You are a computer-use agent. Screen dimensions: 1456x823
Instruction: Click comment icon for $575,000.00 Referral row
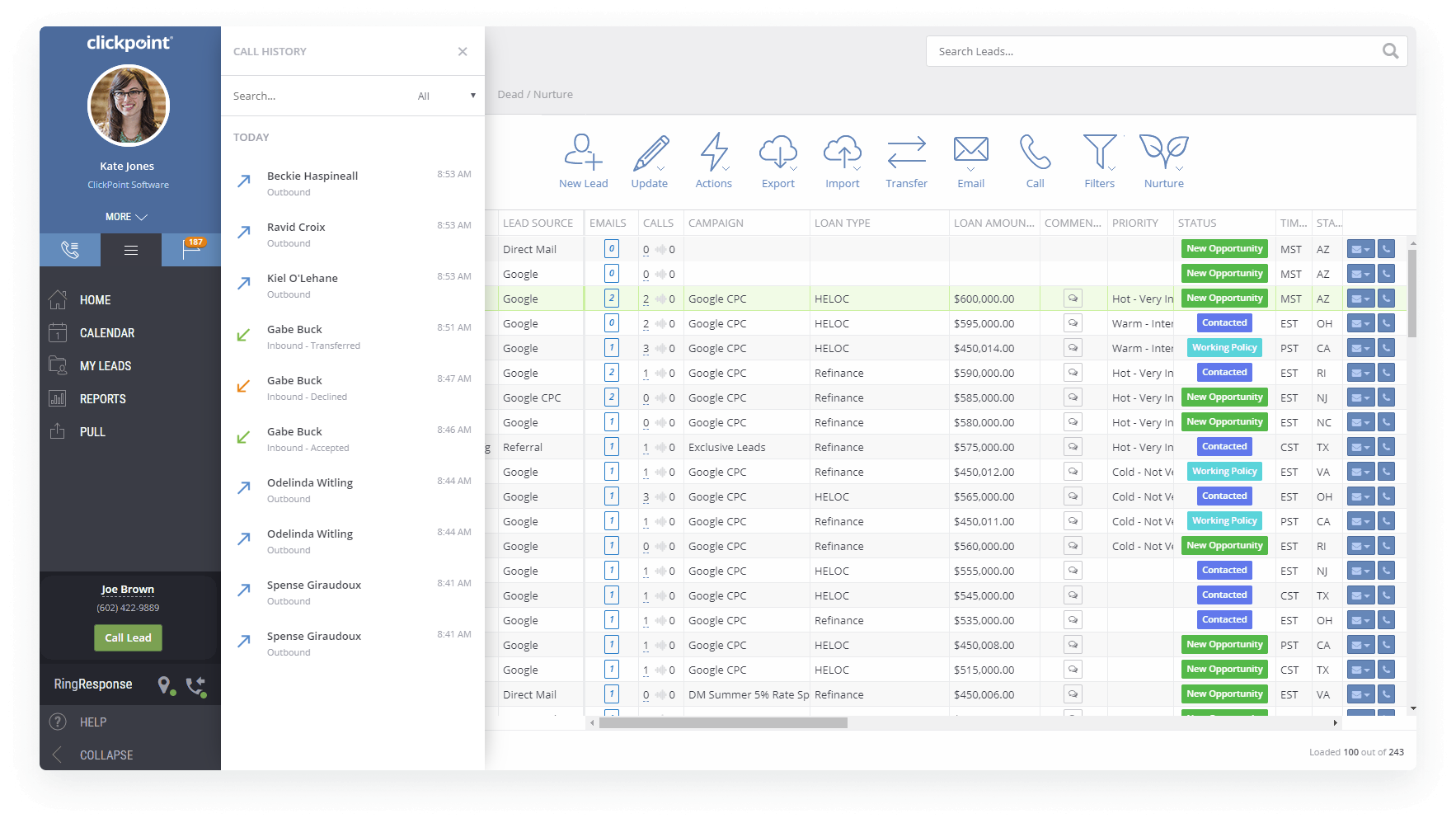click(1073, 447)
